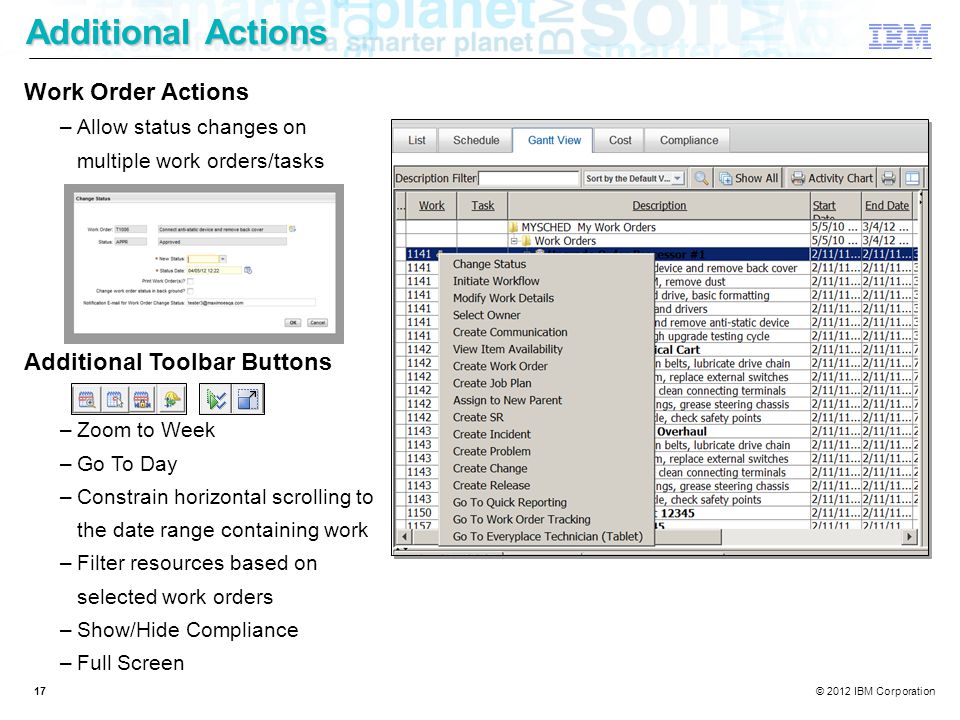The width and height of the screenshot is (960, 720).
Task: Switch to the Schedule tab
Action: pyautogui.click(x=476, y=140)
